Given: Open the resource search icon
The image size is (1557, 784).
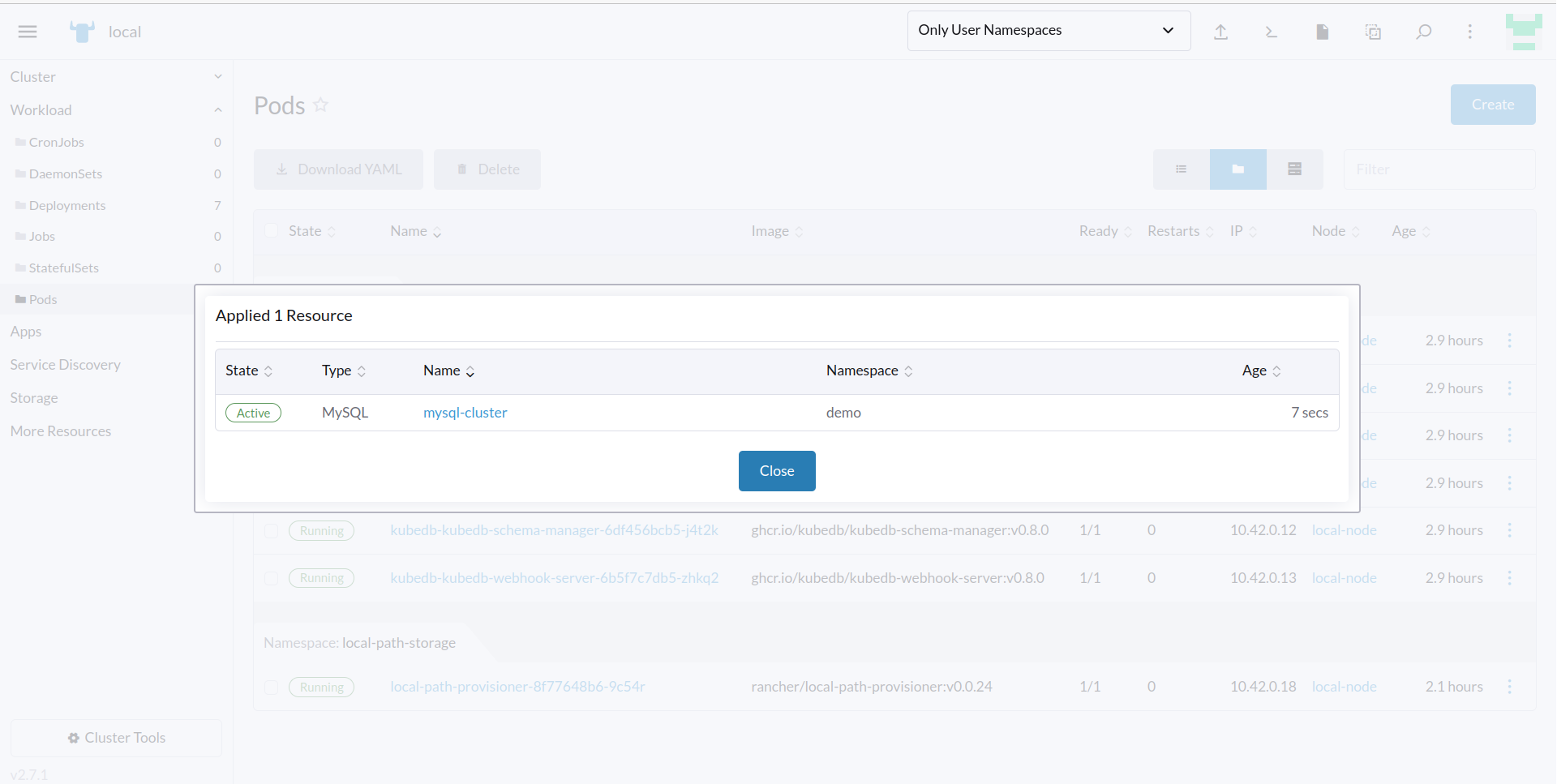Looking at the screenshot, I should 1423,32.
